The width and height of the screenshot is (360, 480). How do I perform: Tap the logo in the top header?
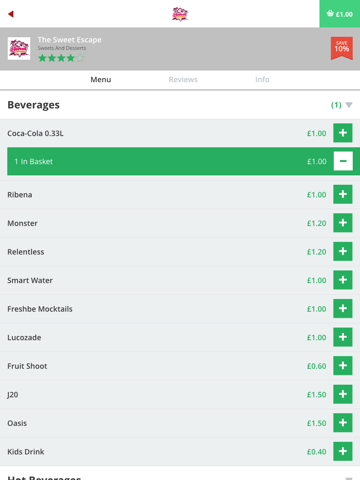tap(180, 14)
